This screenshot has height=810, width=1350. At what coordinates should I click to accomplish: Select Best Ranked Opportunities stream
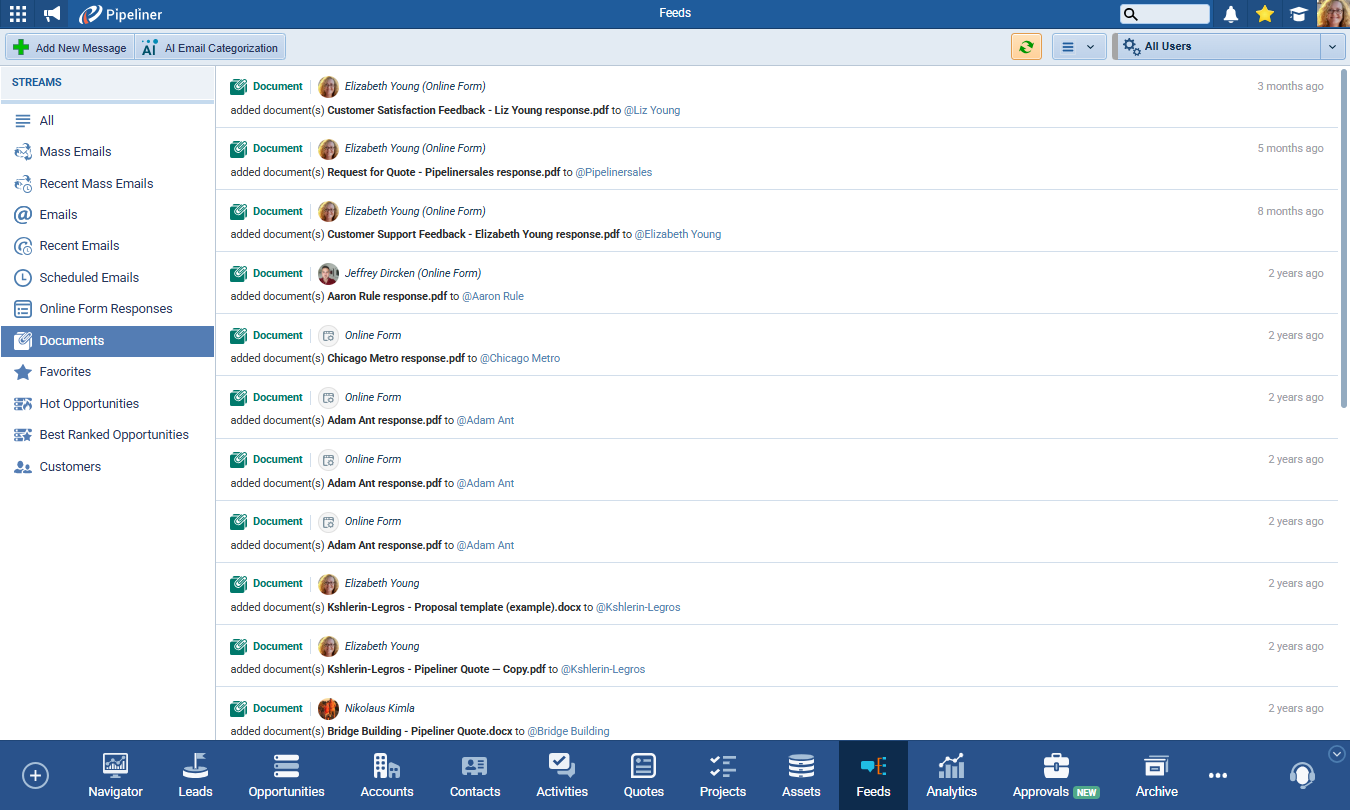[x=107, y=435]
